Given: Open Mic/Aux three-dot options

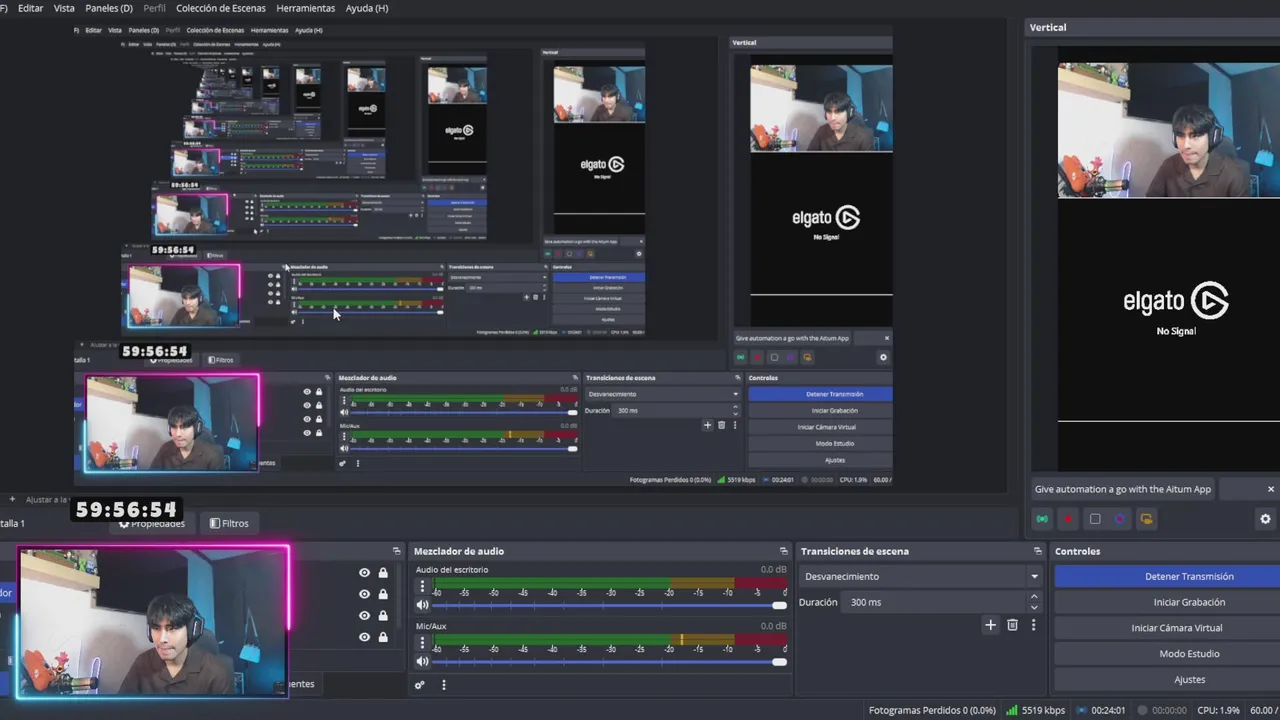Looking at the screenshot, I should coord(422,643).
